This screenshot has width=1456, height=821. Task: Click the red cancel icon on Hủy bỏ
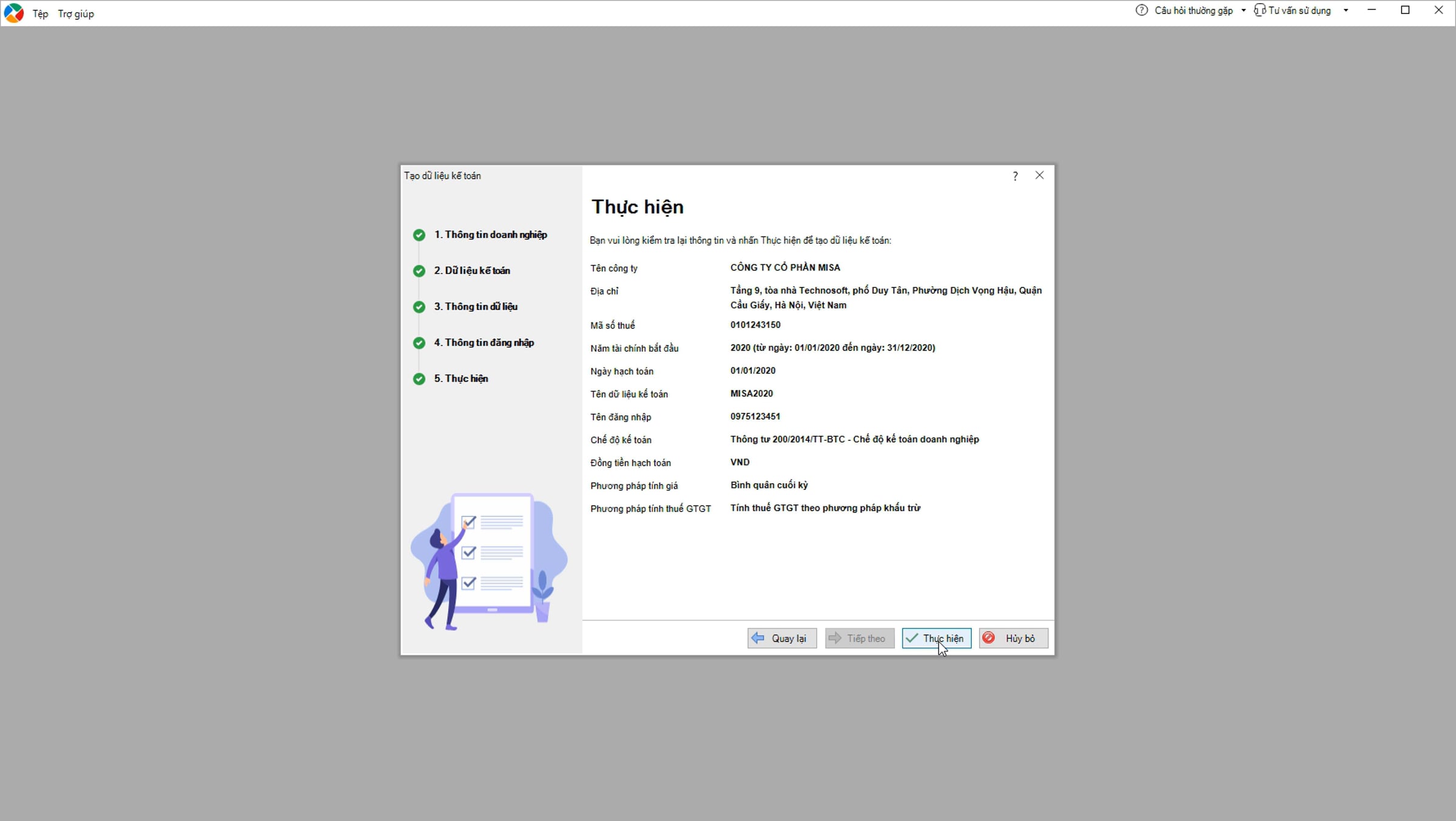(988, 637)
